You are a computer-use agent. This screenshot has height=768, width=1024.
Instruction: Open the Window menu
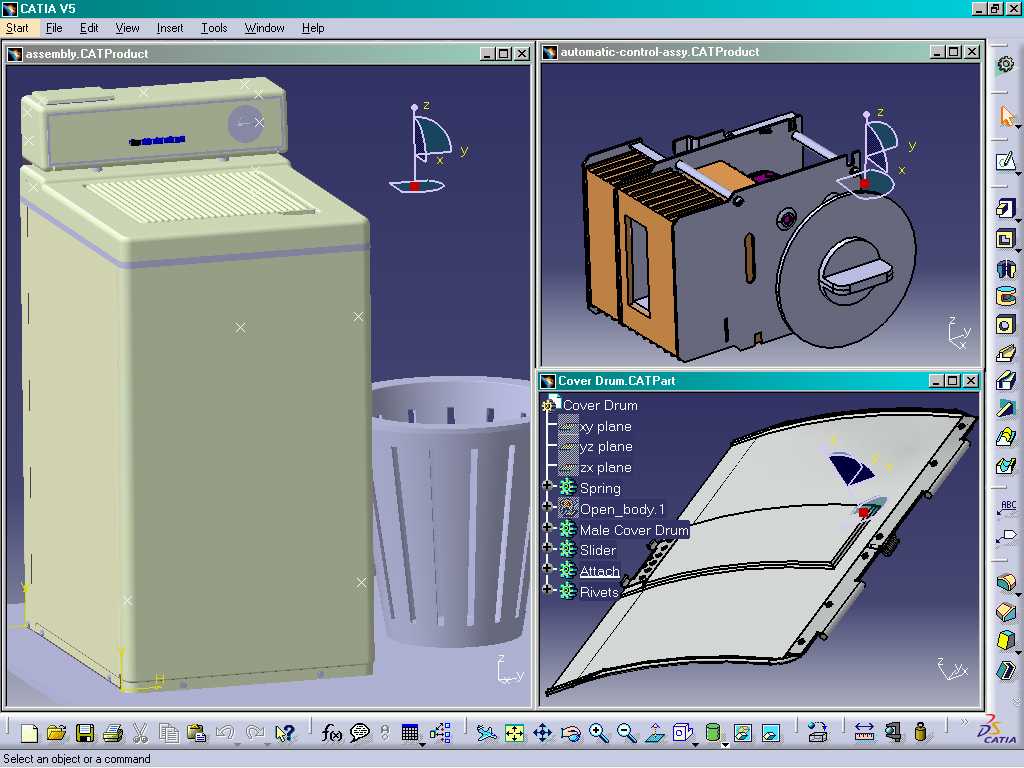coord(264,28)
